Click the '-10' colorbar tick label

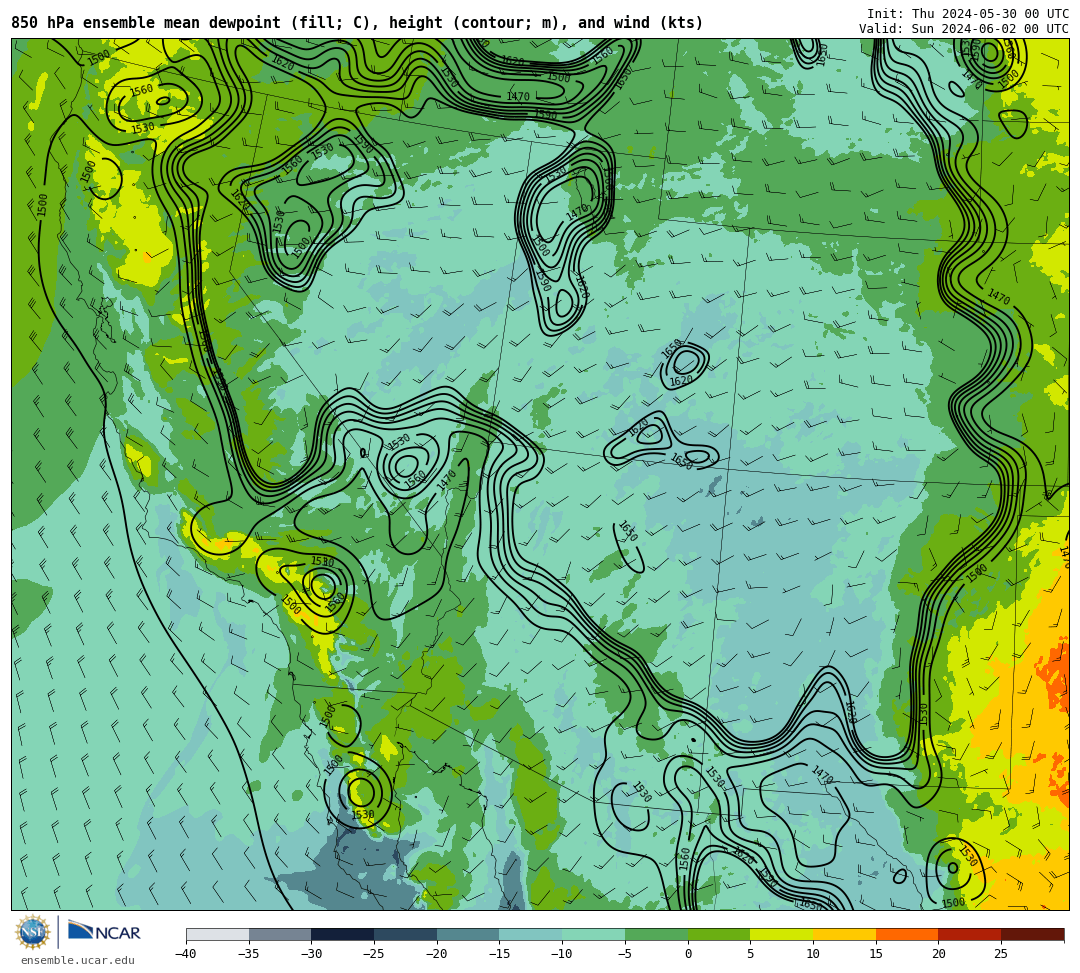coord(561,954)
